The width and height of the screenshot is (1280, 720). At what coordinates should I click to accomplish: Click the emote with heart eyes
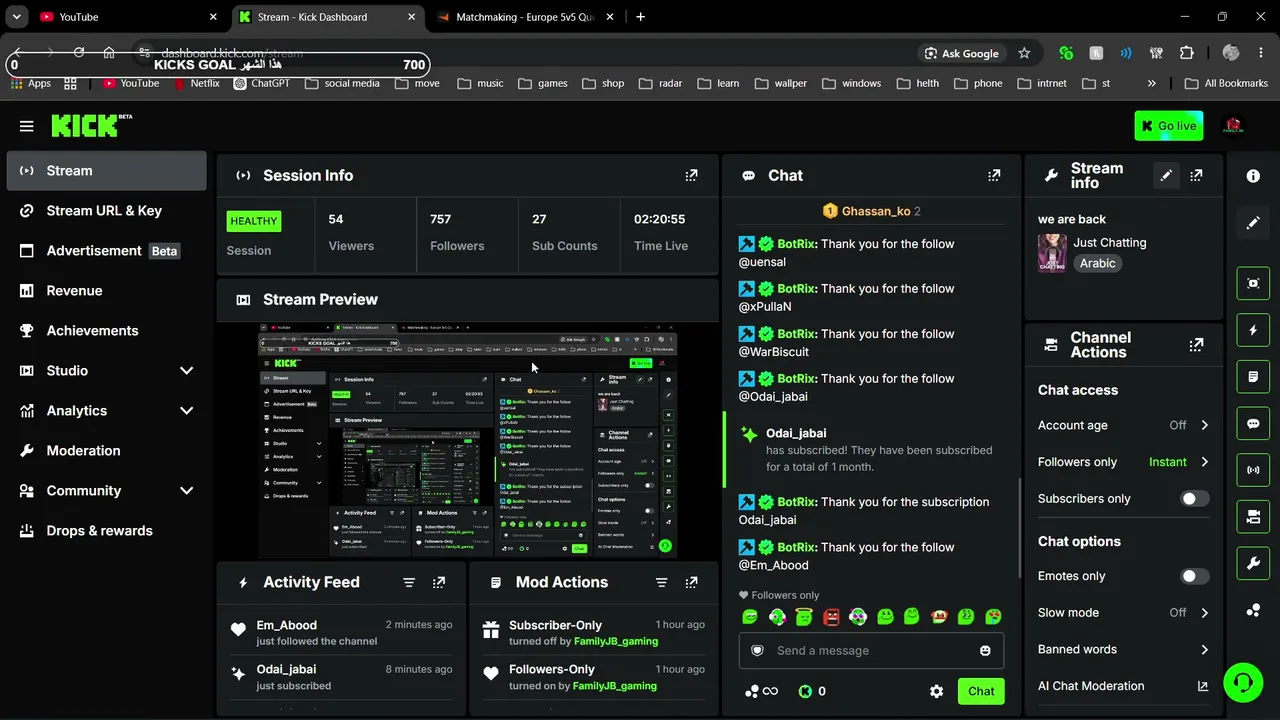993,617
